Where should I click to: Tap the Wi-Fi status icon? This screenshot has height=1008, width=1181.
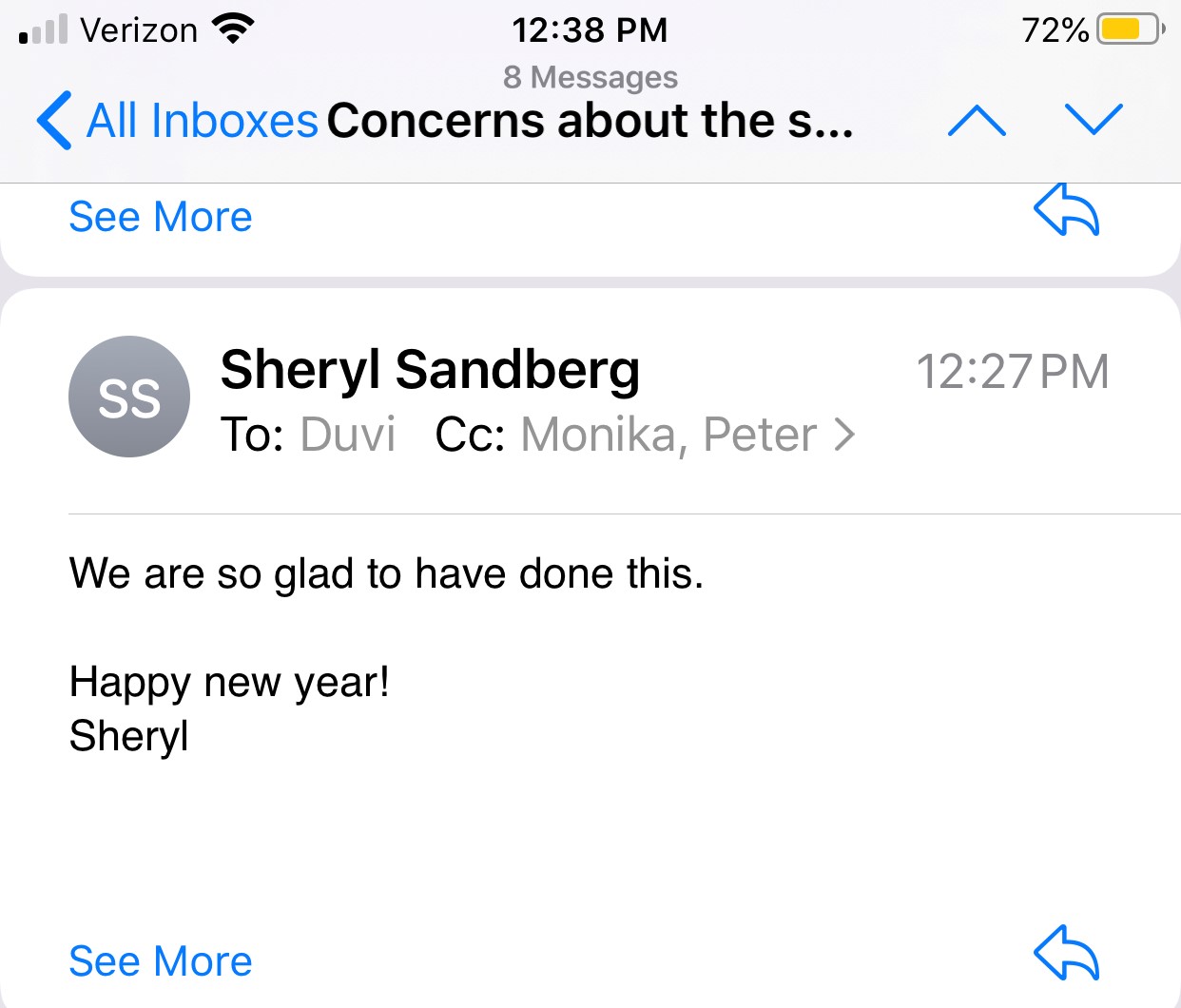(233, 29)
